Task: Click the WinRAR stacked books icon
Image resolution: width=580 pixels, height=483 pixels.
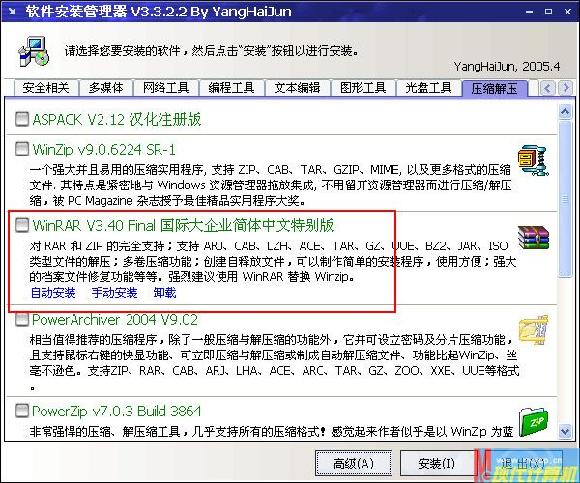Action: click(533, 237)
